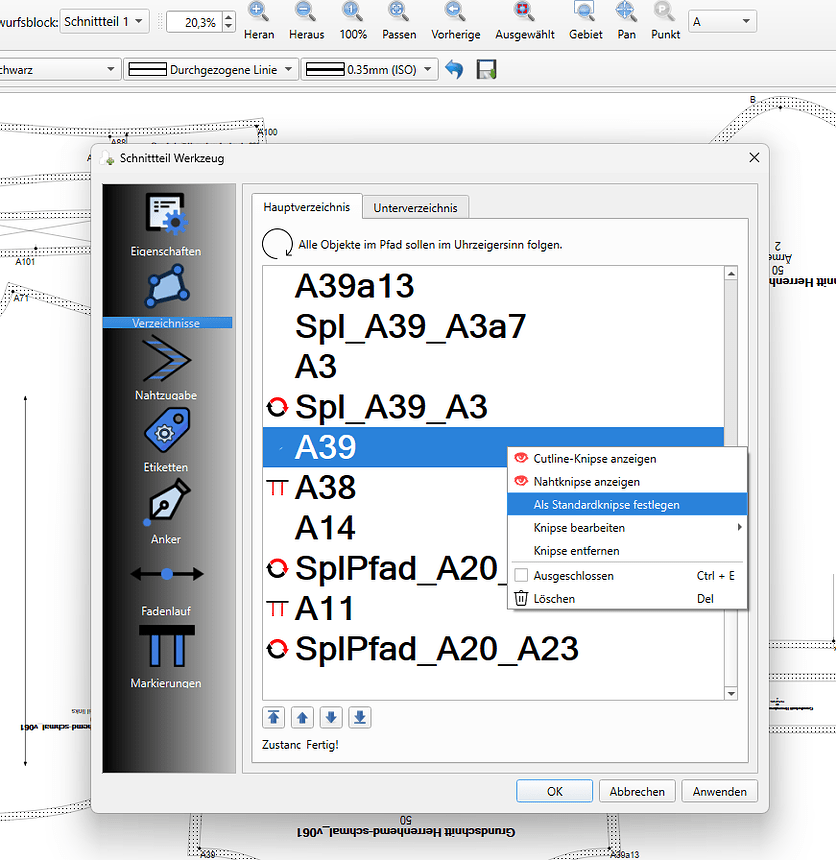This screenshot has width=836, height=860.
Task: Toggle Nahtknipse anzeigen visibility
Action: click(627, 482)
